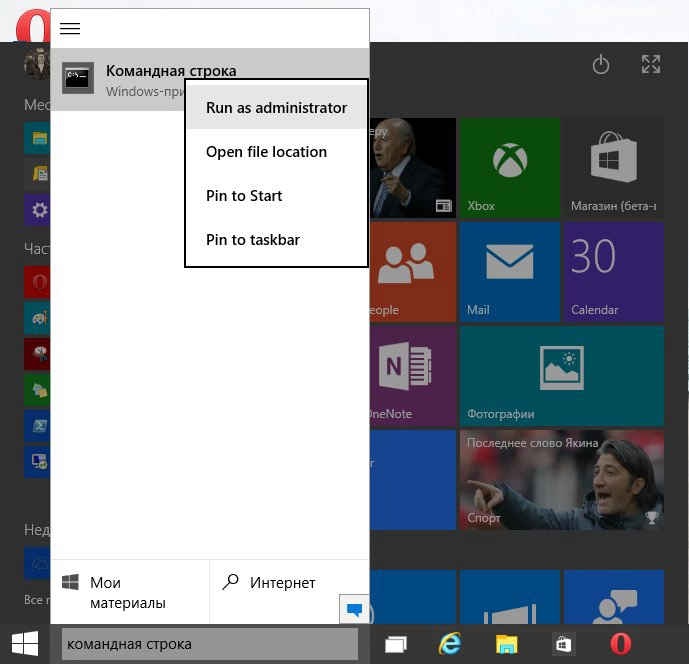Select Run as administrator
689x664 pixels.
(276, 108)
